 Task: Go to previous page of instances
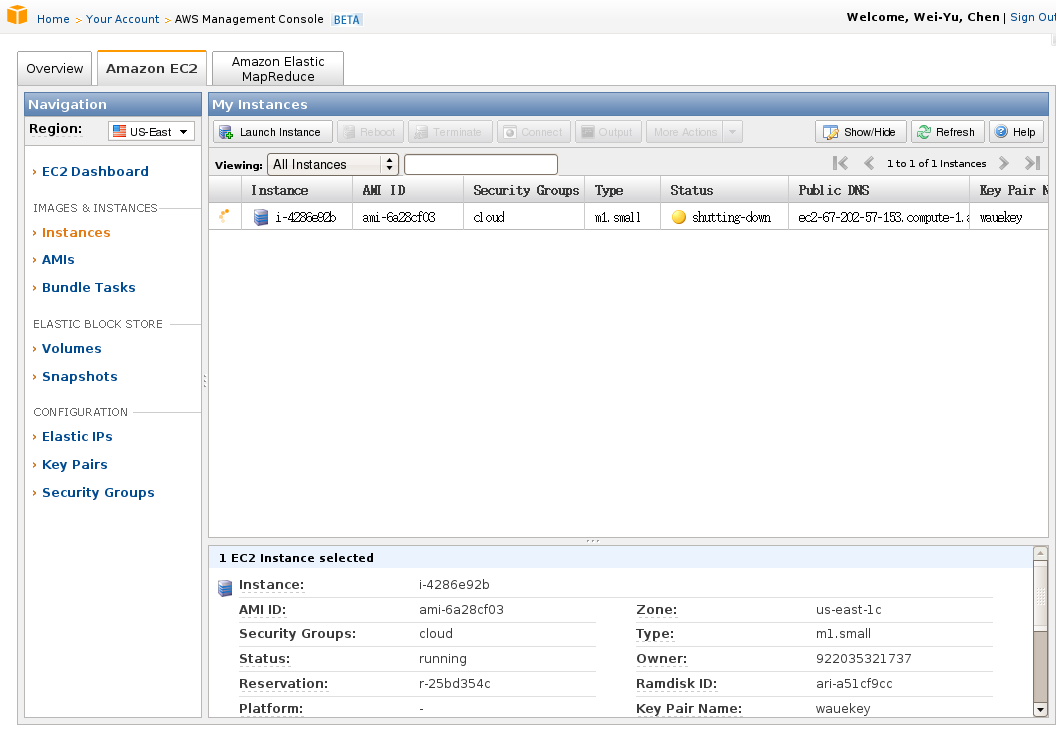[x=869, y=163]
